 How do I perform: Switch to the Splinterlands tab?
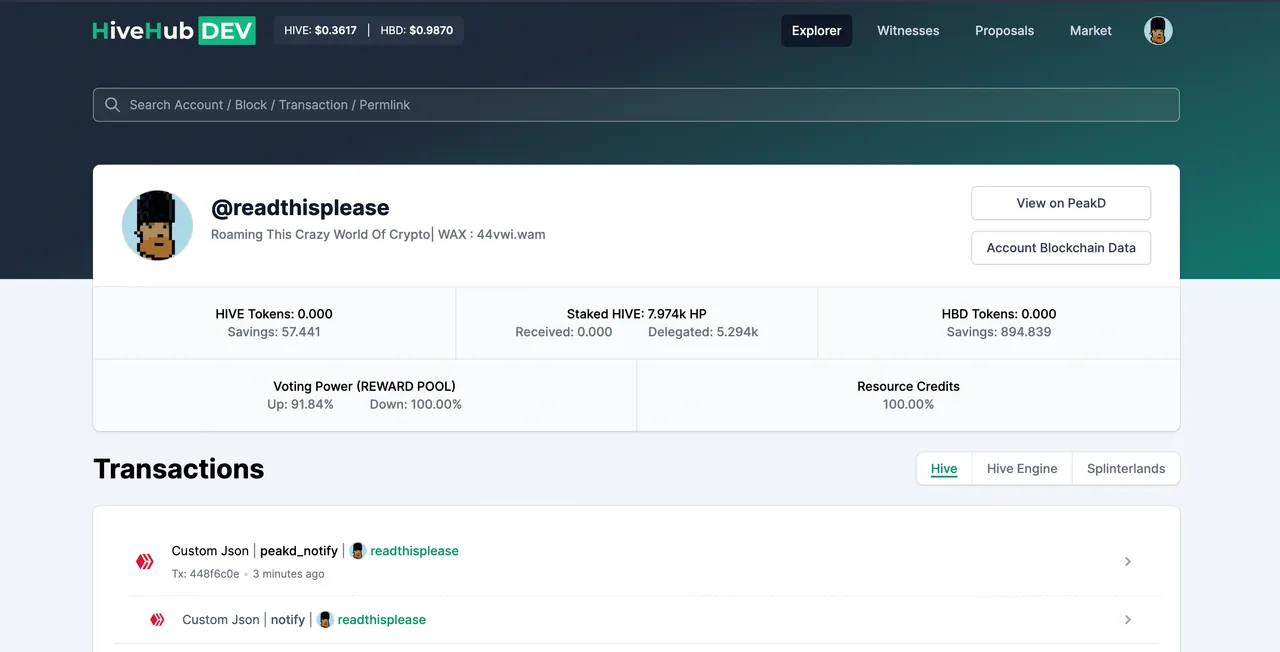click(x=1126, y=469)
